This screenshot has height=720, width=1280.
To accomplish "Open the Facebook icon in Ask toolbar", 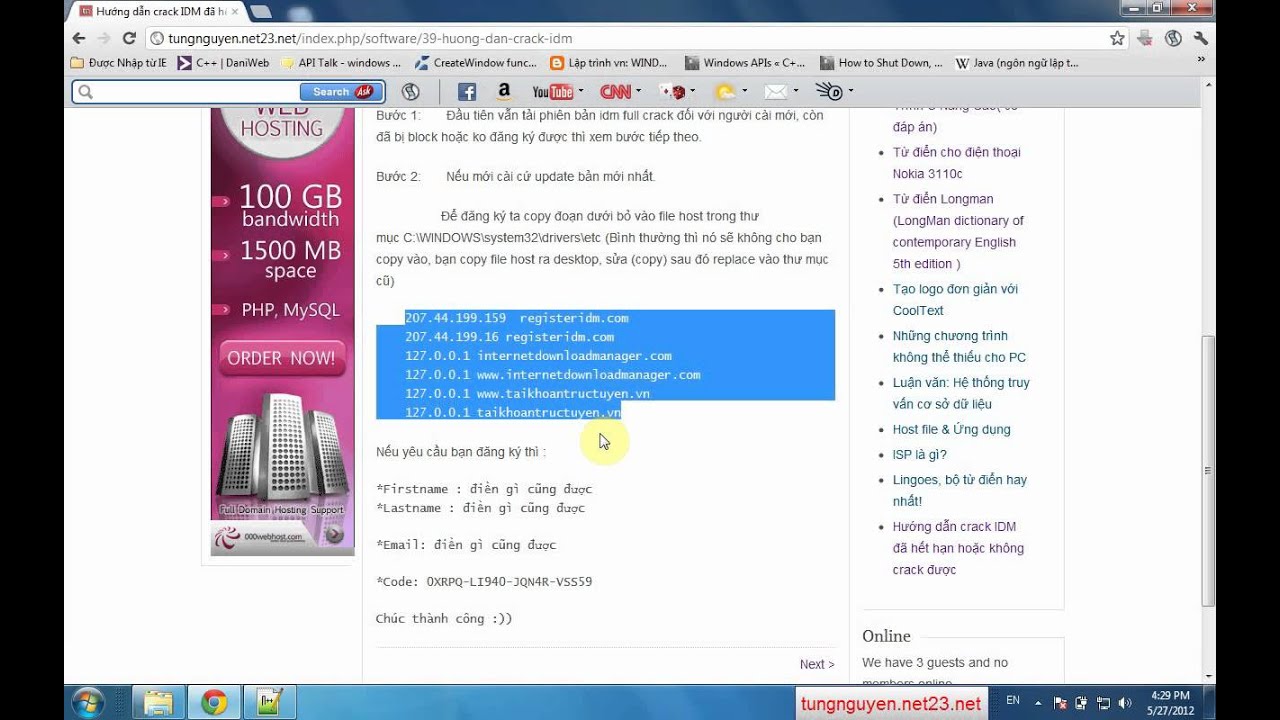I will (x=466, y=92).
